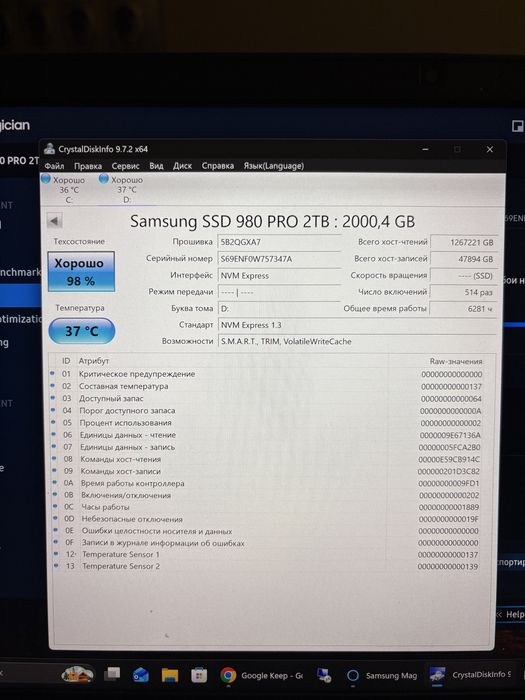Select the Стандарт field NVM Express 1.3
This screenshot has height=700, width=525.
tap(357, 325)
